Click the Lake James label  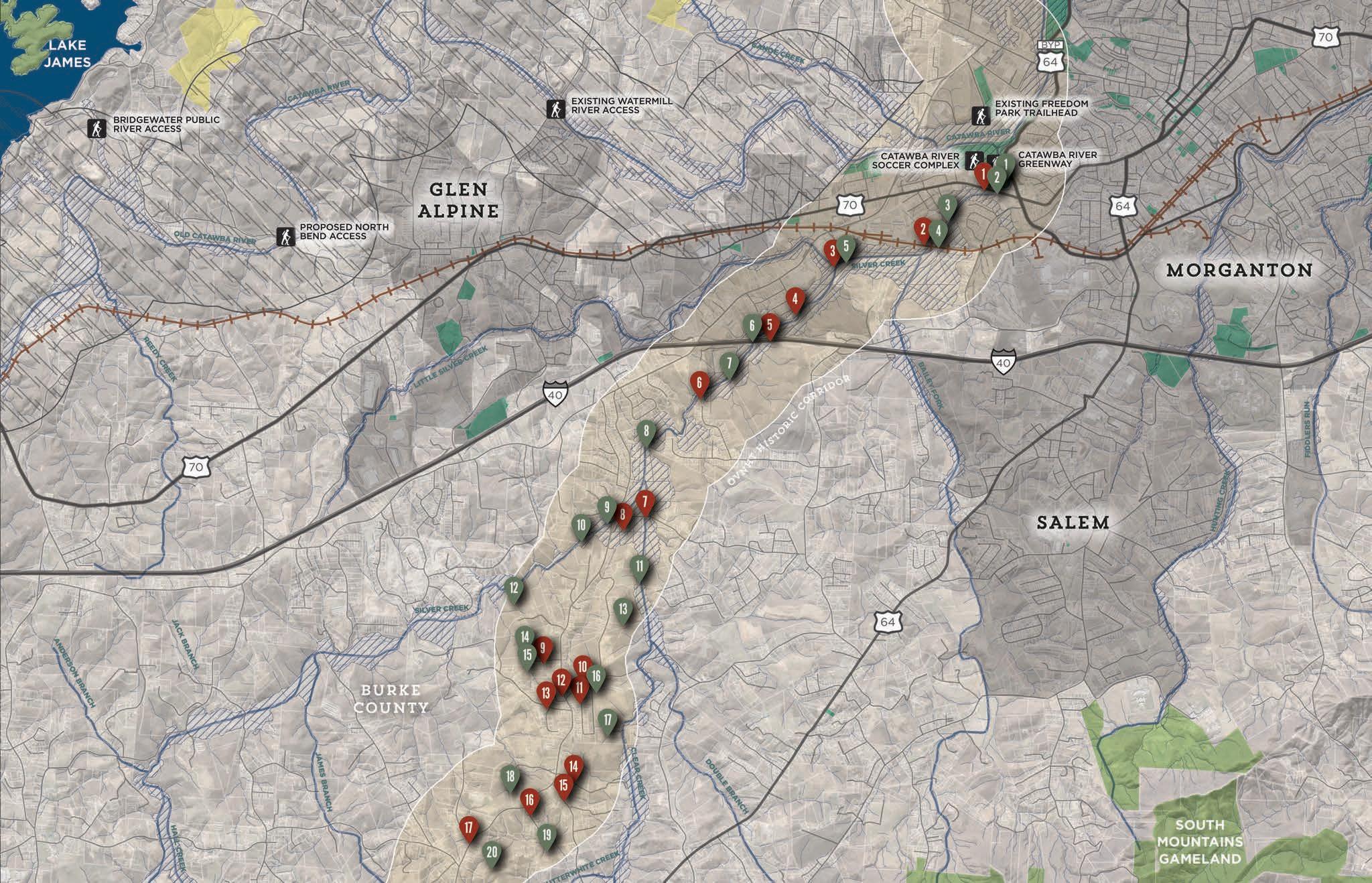pyautogui.click(x=67, y=54)
